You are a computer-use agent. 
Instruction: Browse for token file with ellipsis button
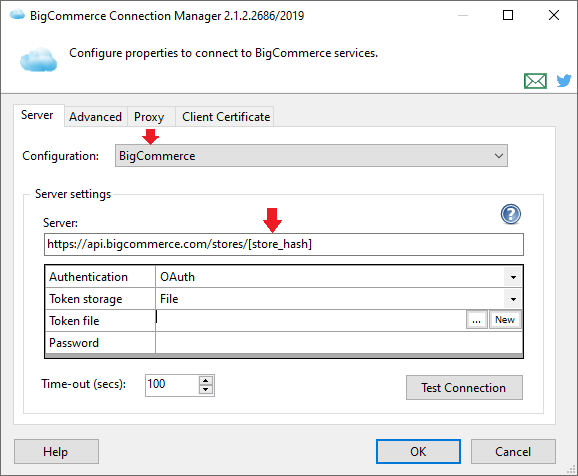477,320
